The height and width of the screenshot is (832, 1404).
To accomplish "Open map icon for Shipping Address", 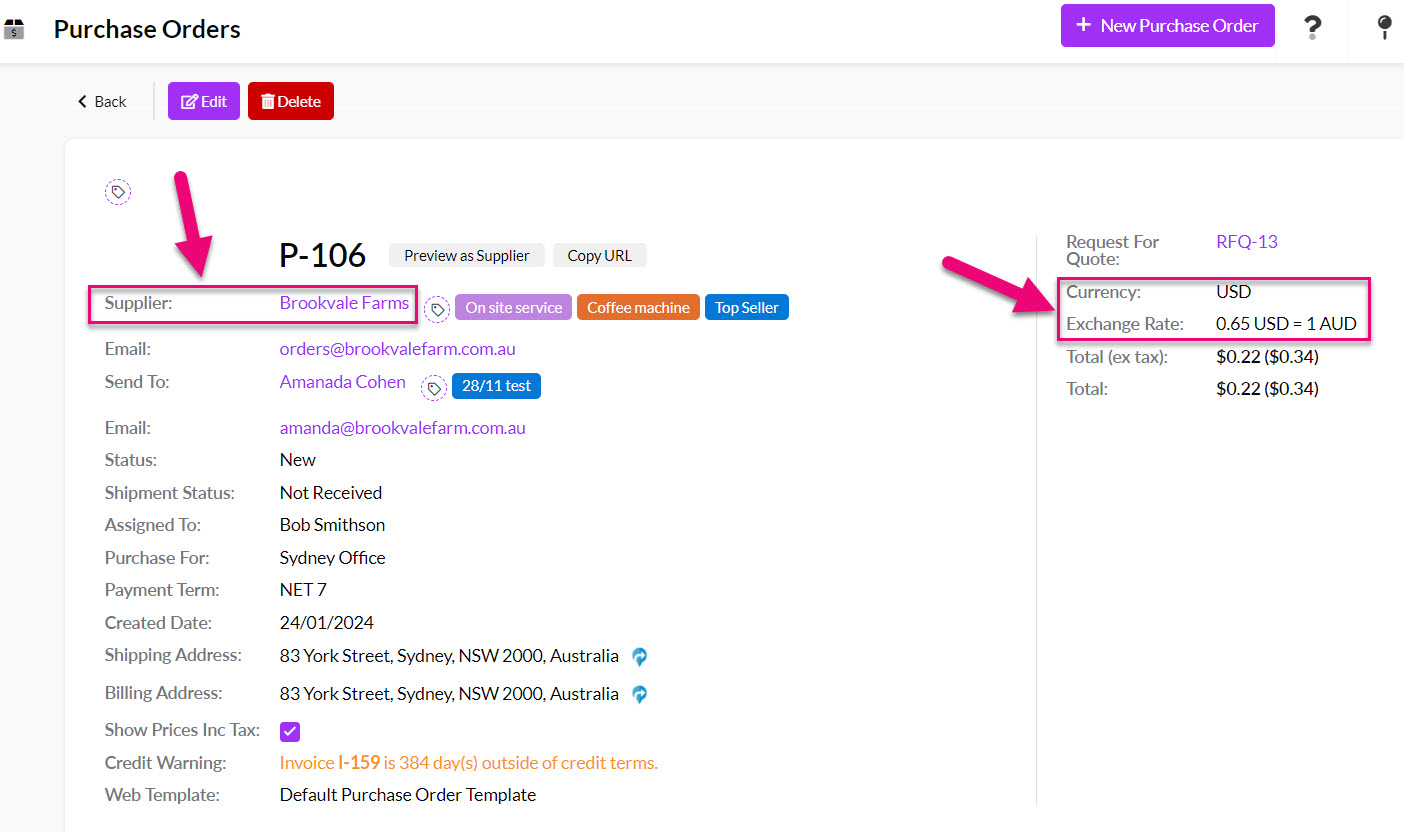I will click(x=640, y=657).
